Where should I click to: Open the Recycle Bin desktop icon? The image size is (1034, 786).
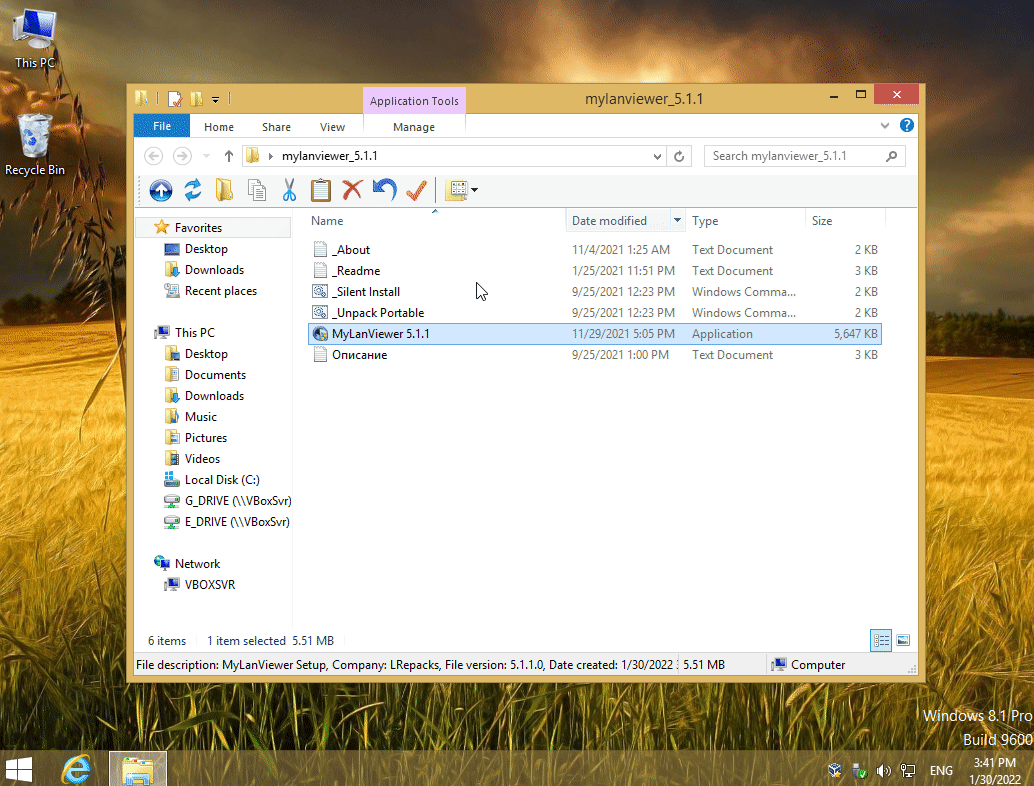click(x=35, y=145)
